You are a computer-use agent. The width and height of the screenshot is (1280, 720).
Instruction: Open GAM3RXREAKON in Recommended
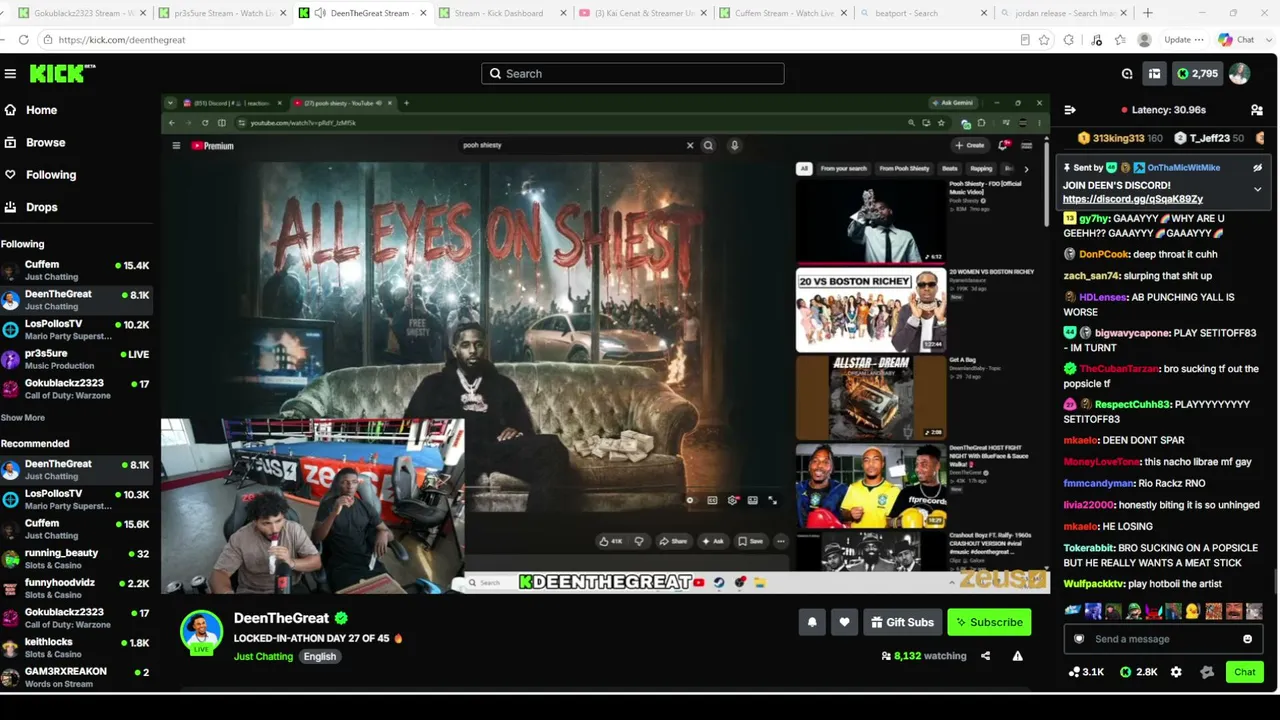pos(77,677)
